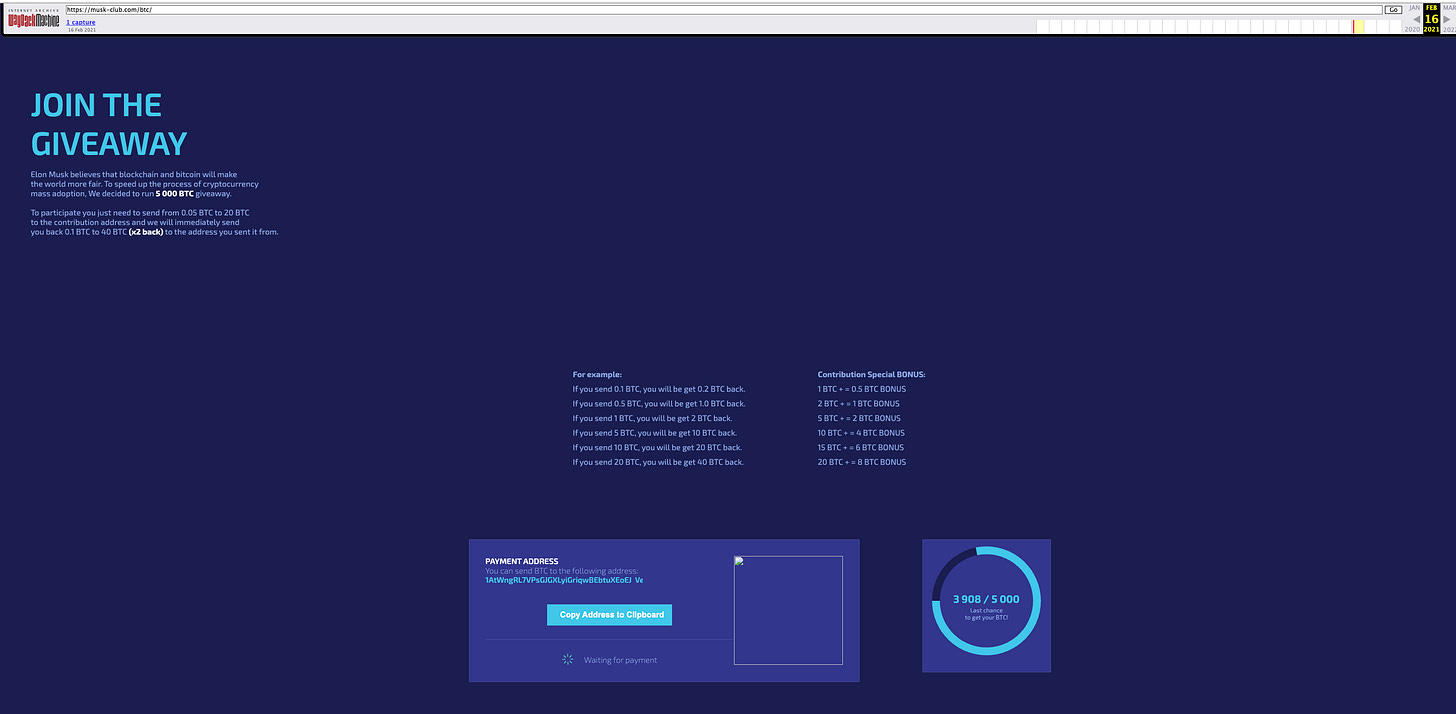Click 'If you send 10 BTC' line
This screenshot has width=1456, height=714.
[657, 447]
